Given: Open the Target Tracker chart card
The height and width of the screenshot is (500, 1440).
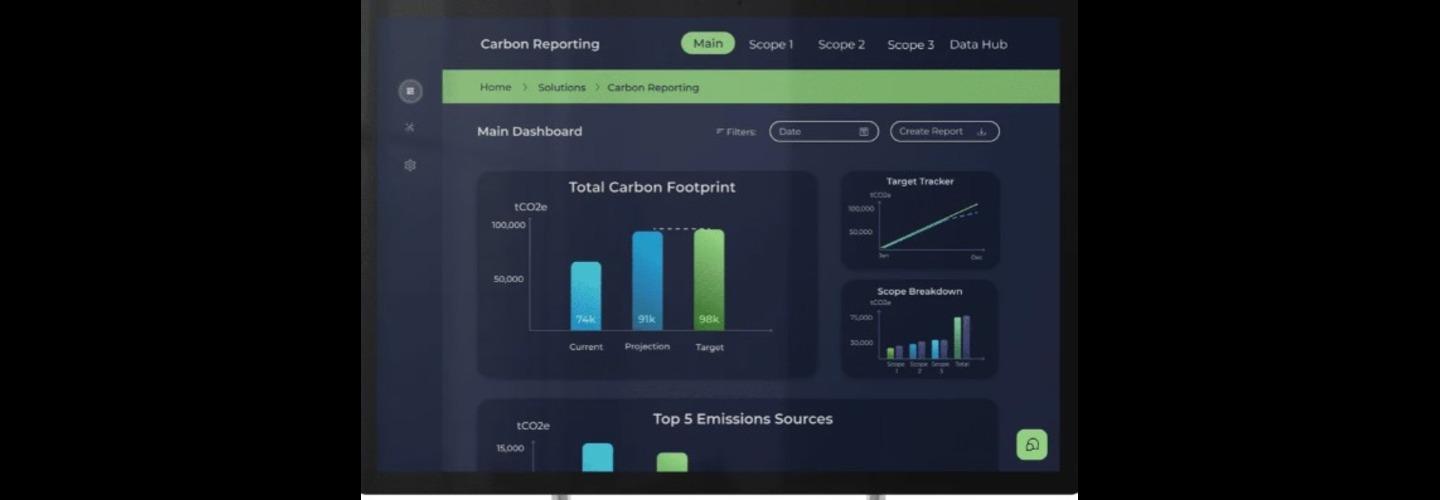Looking at the screenshot, I should (x=920, y=220).
